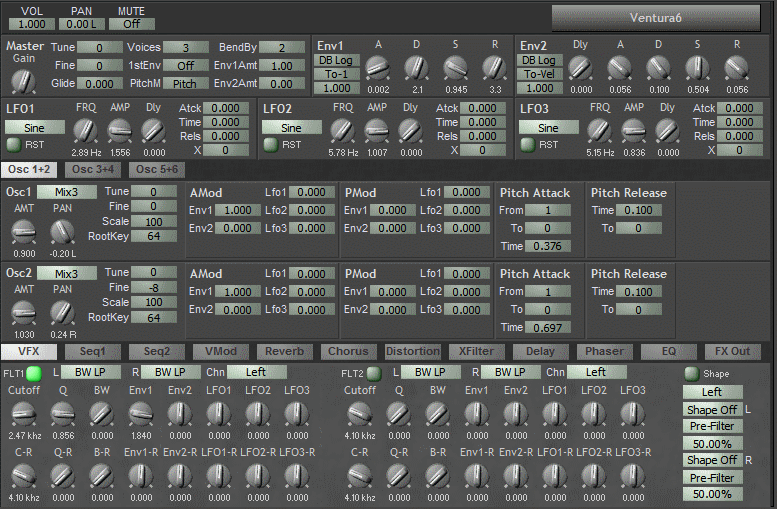777x509 pixels.
Task: Click the Shape Left channel button
Action: (712, 392)
